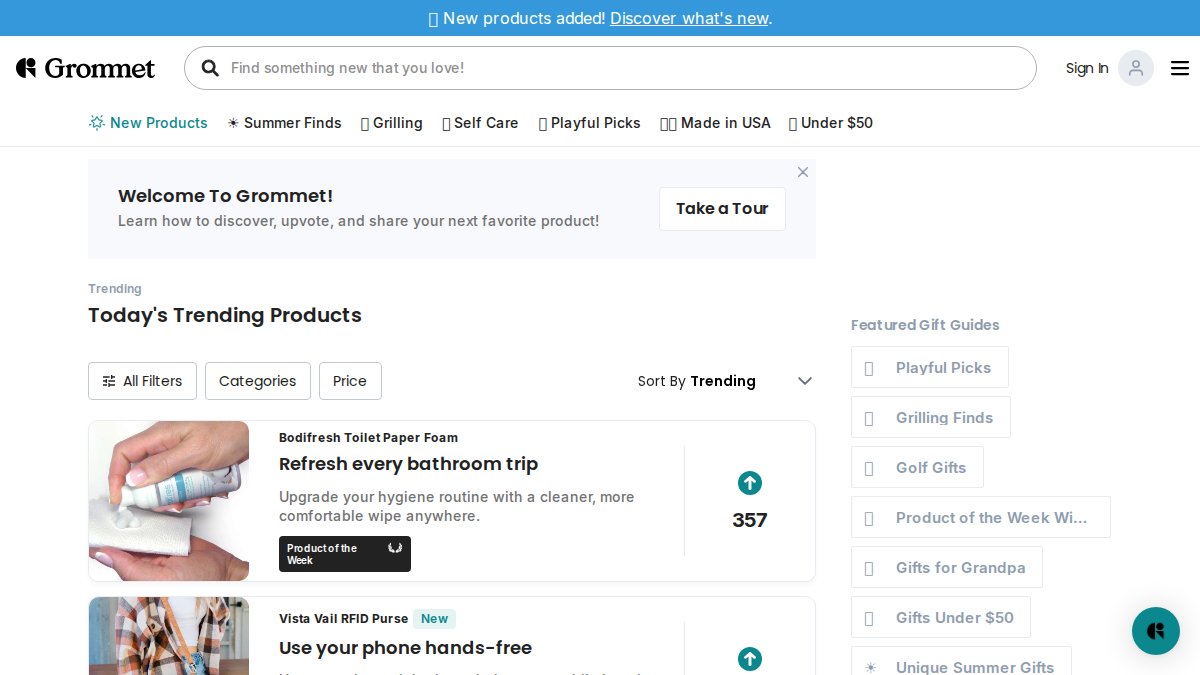Open the Golf Gifts guide

tap(917, 467)
